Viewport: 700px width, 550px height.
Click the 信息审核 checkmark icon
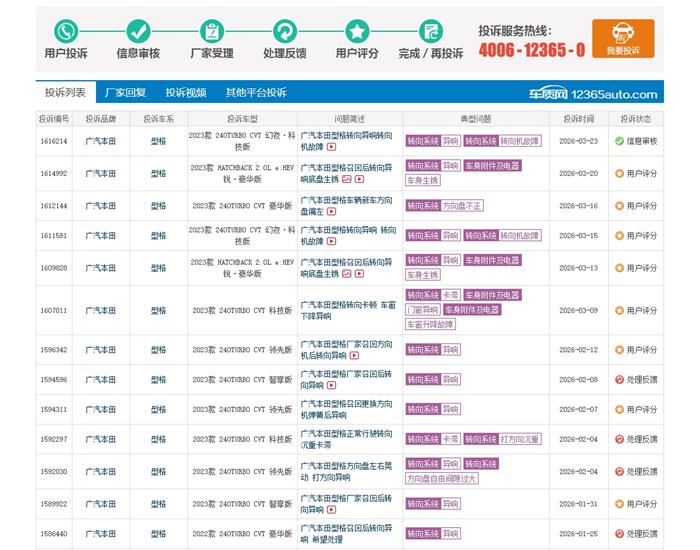138,31
